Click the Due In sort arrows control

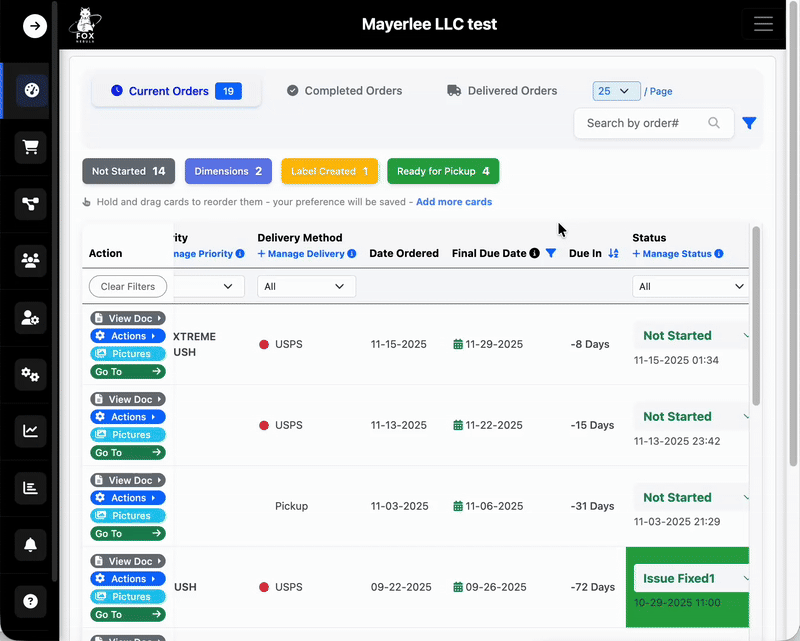click(x=616, y=253)
